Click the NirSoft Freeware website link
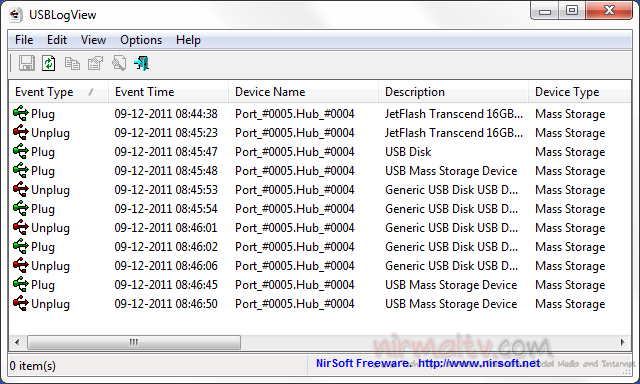The width and height of the screenshot is (640, 384). [x=428, y=363]
